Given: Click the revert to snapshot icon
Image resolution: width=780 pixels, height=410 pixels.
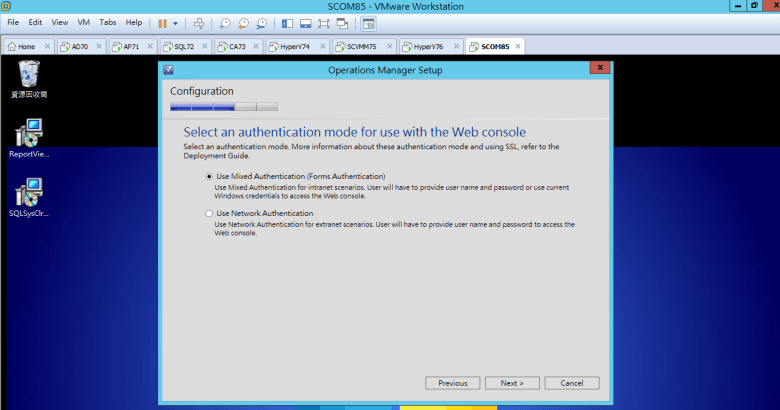Looking at the screenshot, I should [243, 22].
